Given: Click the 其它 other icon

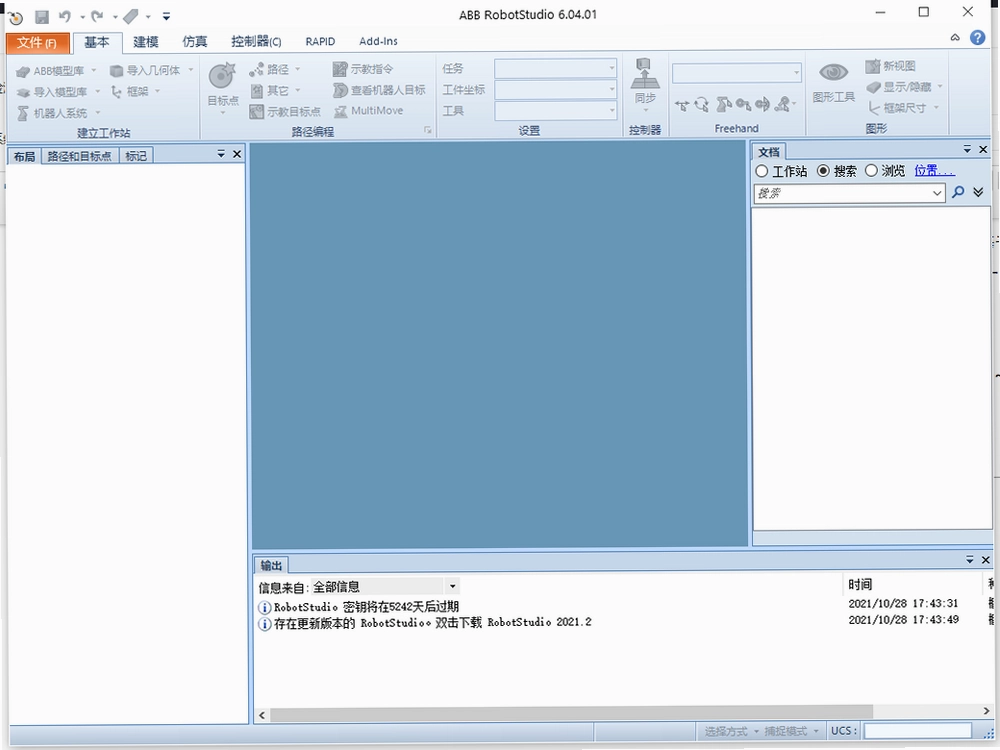Looking at the screenshot, I should point(256,91).
